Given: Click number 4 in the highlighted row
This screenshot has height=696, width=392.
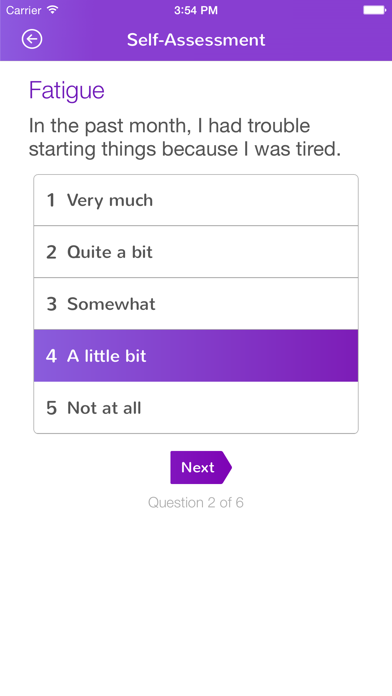Looking at the screenshot, I should 51,356.
